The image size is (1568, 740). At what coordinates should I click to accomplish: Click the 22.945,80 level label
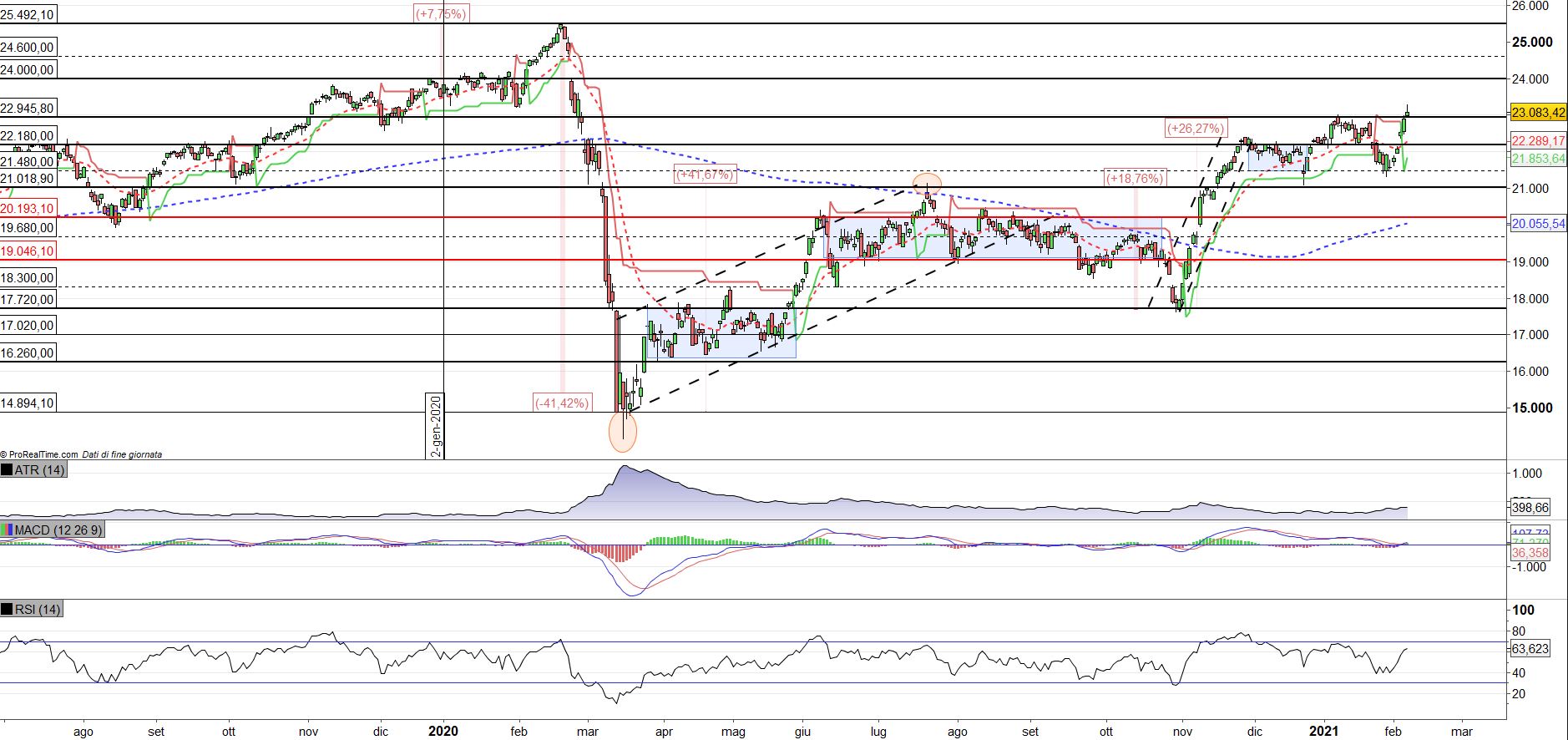tap(28, 108)
